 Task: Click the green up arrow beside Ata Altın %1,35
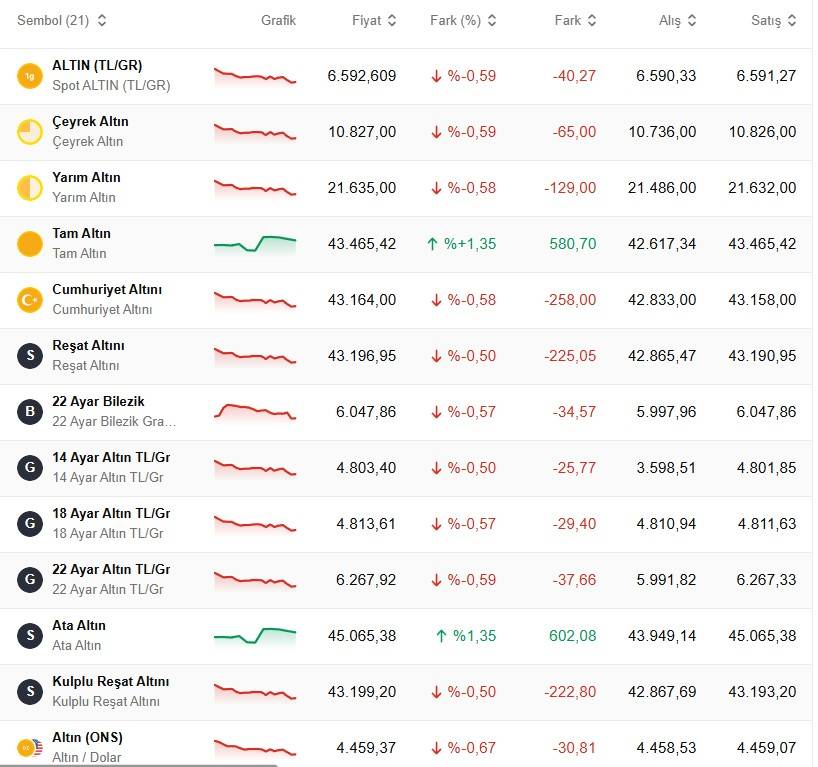click(441, 636)
